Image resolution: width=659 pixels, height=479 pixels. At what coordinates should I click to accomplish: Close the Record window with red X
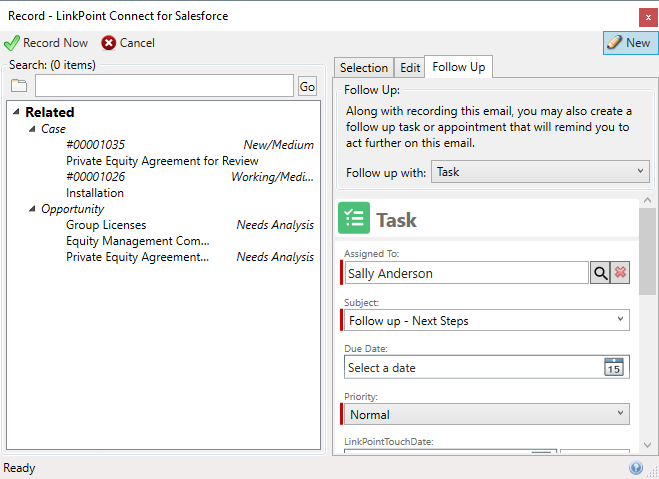tap(648, 18)
